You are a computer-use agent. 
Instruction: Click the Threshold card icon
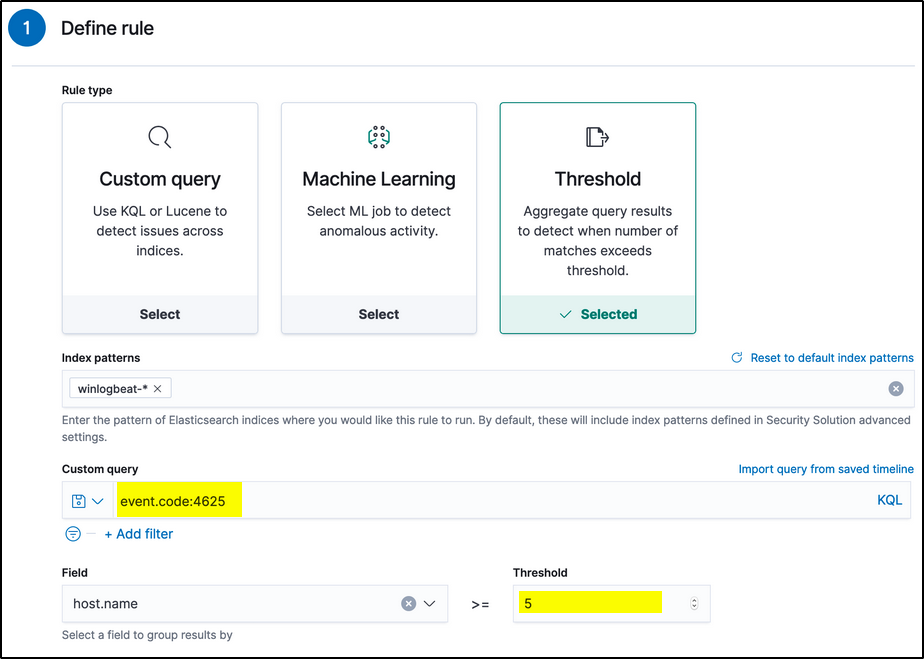pos(597,137)
